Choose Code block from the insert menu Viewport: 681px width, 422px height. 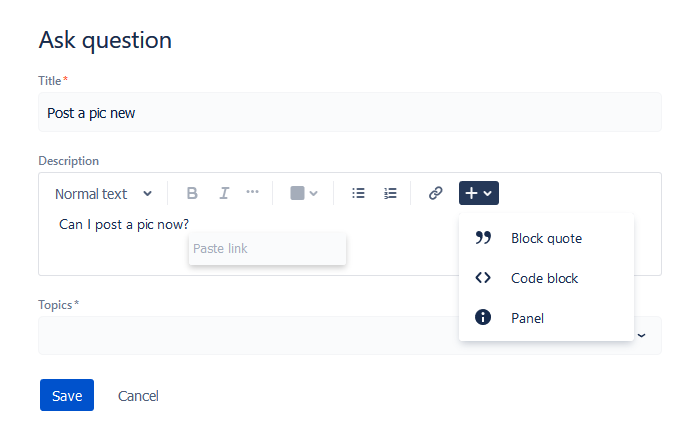pyautogui.click(x=546, y=278)
